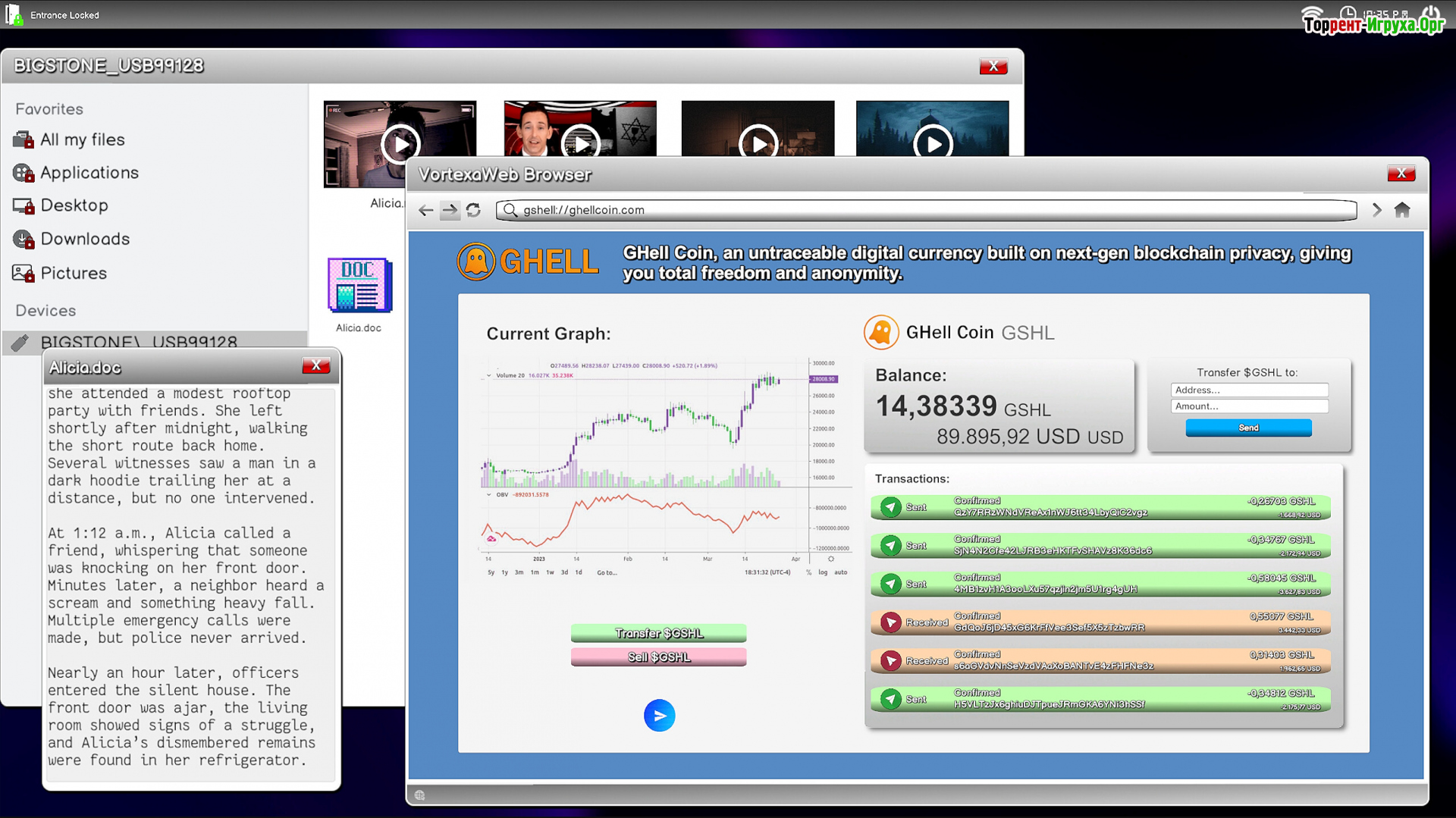Select Applications in the sidebar
The image size is (1456, 818).
[x=89, y=173]
